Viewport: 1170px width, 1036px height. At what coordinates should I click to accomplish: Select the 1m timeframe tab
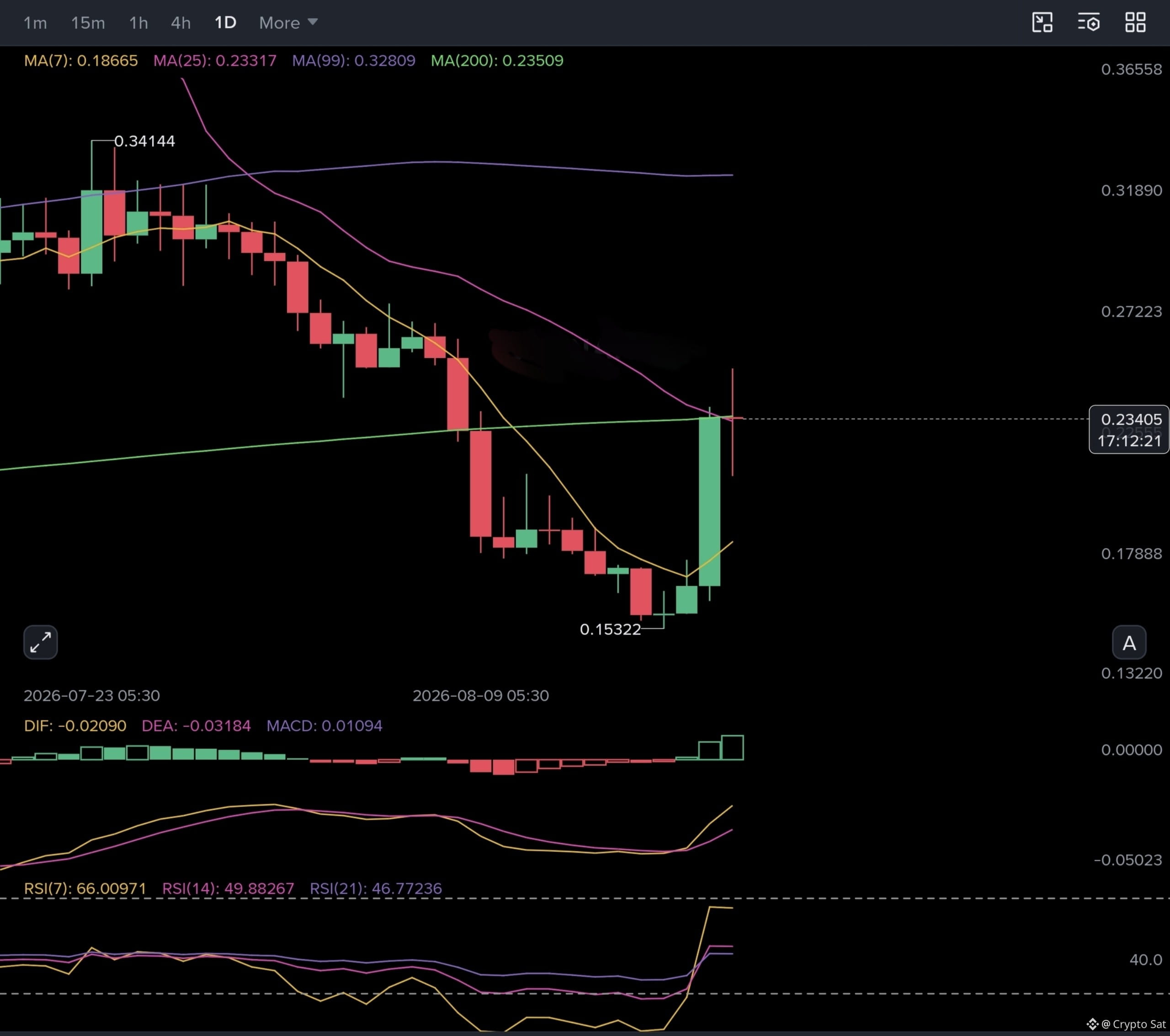[35, 23]
